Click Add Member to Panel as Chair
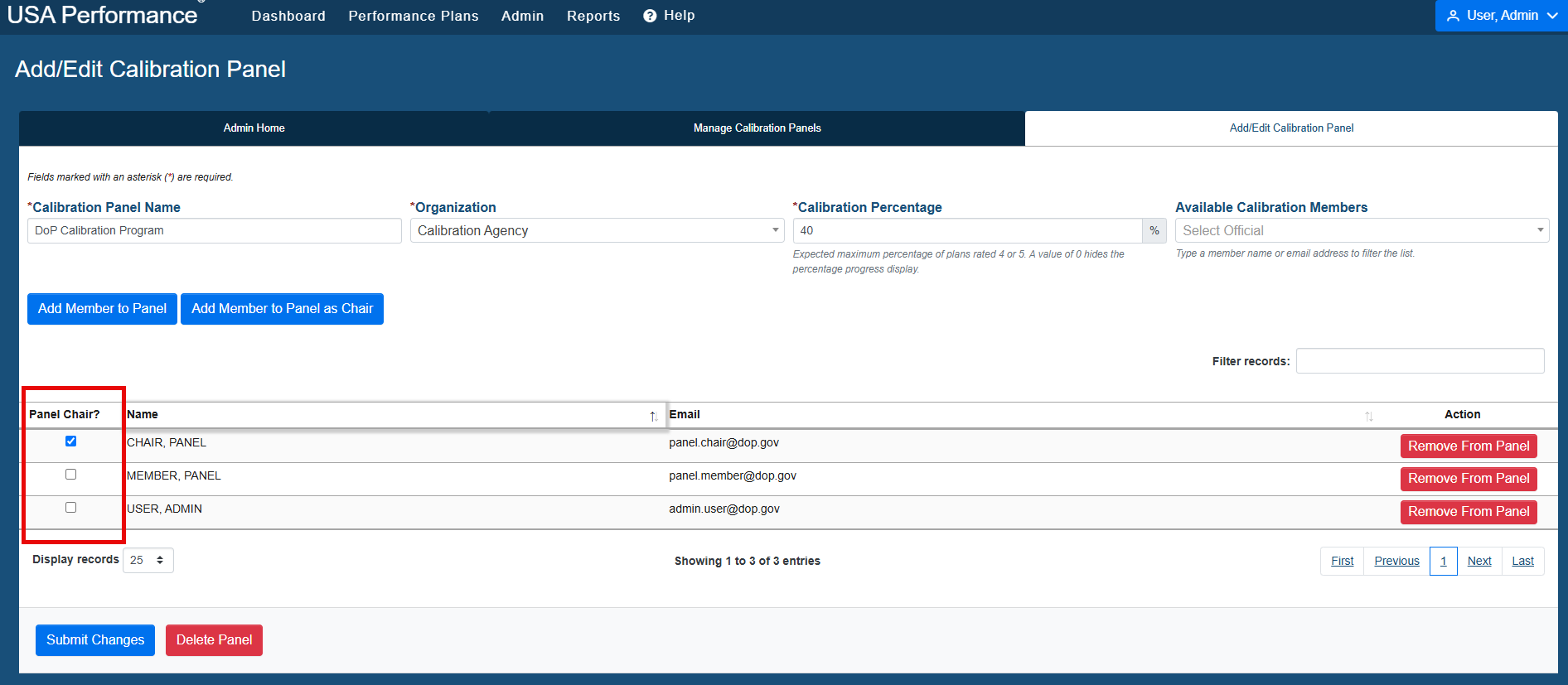The height and width of the screenshot is (685, 1568). (x=282, y=309)
